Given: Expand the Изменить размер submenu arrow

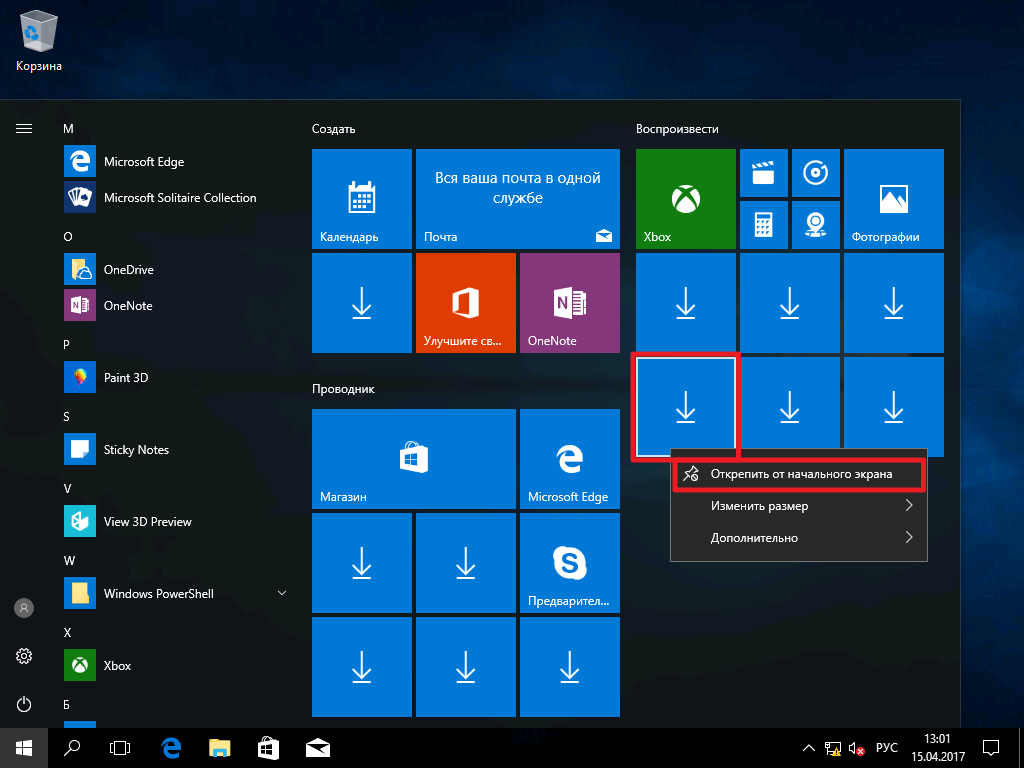Looking at the screenshot, I should tap(908, 505).
